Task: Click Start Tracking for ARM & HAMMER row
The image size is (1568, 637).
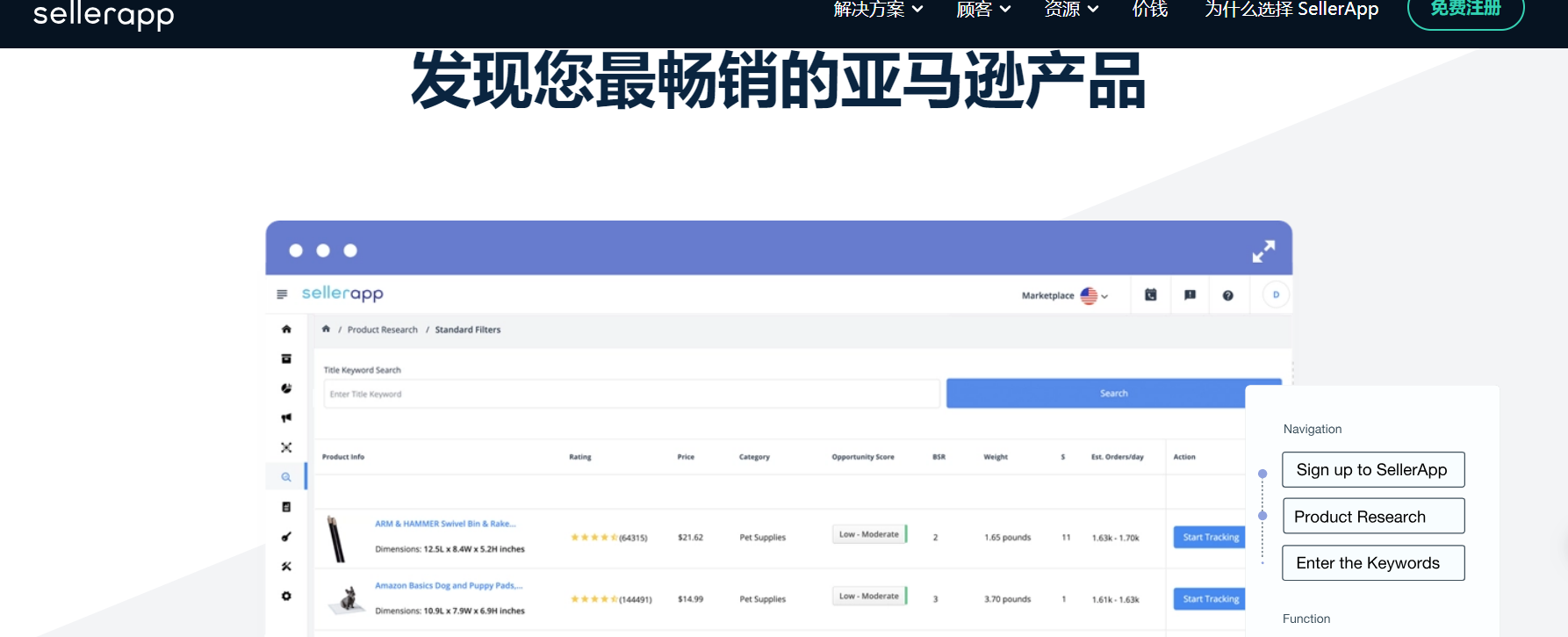Action: coord(1211,537)
